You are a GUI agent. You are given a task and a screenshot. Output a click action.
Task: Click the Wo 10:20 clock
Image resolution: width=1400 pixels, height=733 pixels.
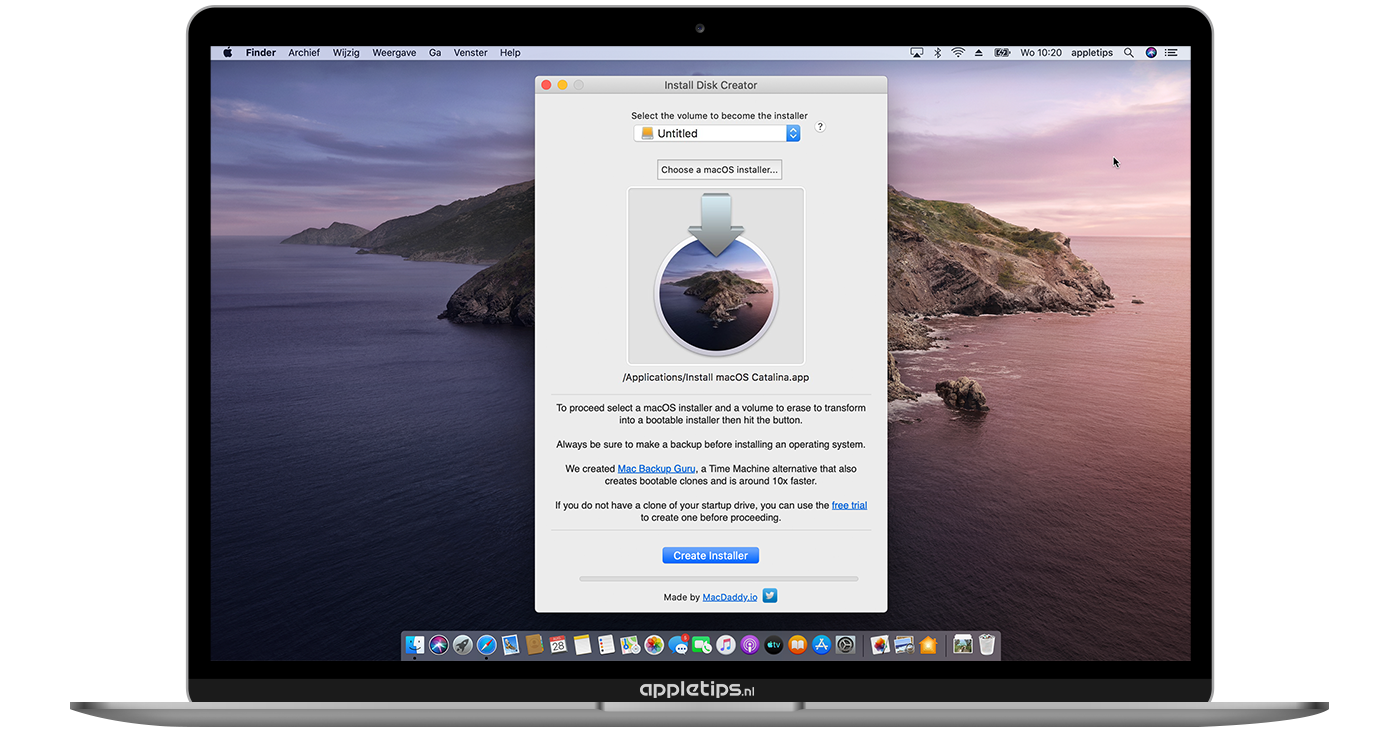coord(1041,53)
